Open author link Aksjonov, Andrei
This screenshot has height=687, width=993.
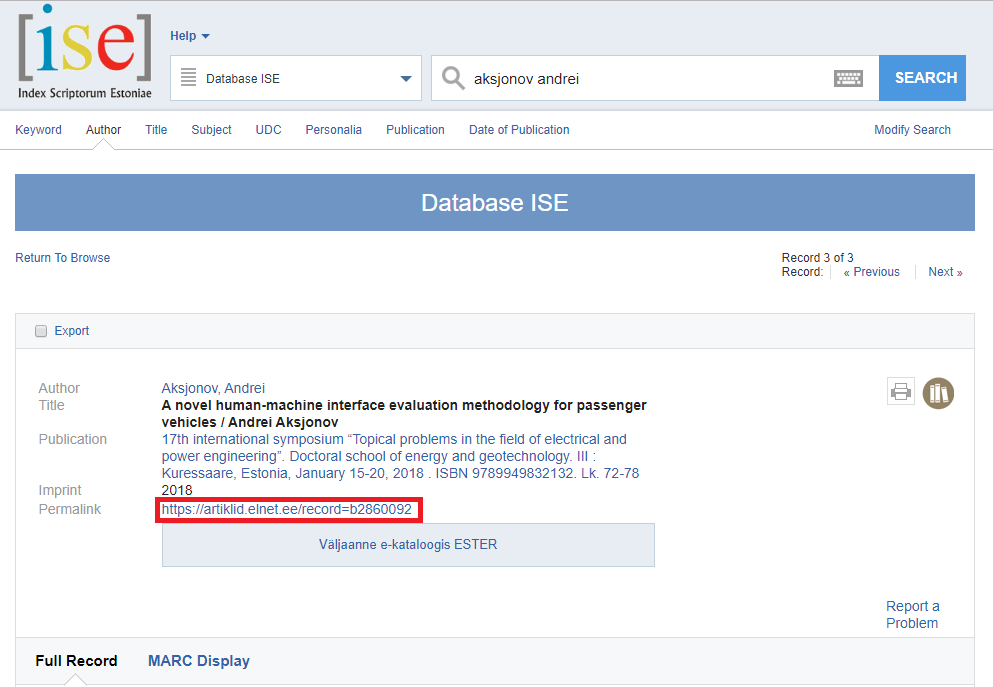(213, 388)
